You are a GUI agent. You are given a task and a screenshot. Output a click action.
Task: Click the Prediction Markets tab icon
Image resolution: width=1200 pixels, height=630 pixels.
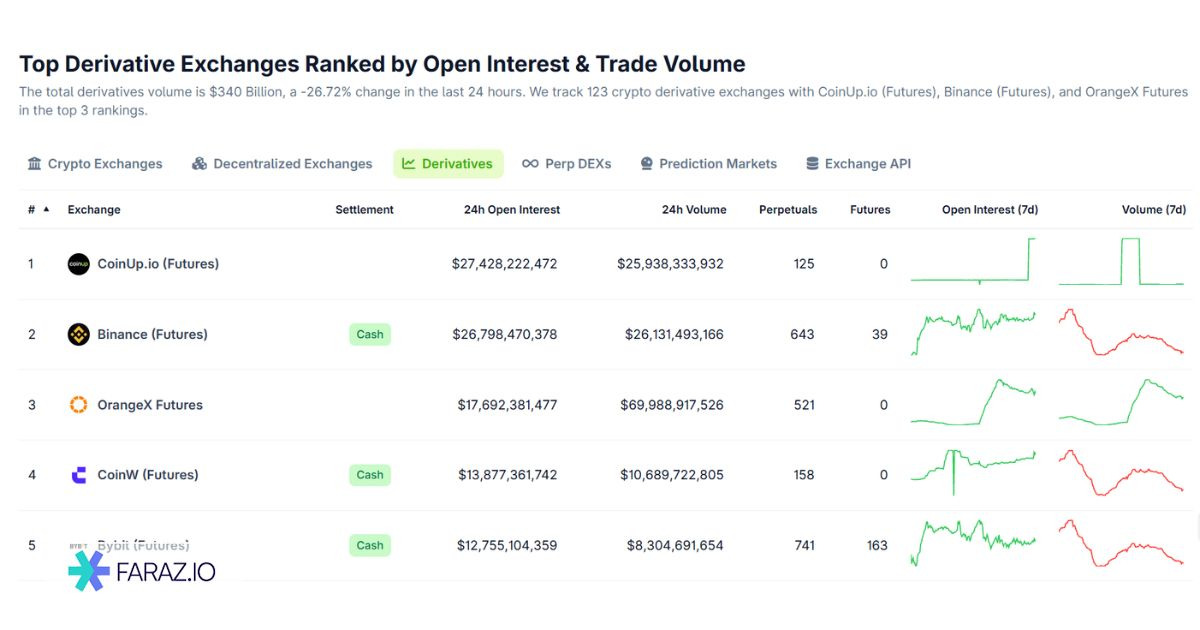pos(646,164)
